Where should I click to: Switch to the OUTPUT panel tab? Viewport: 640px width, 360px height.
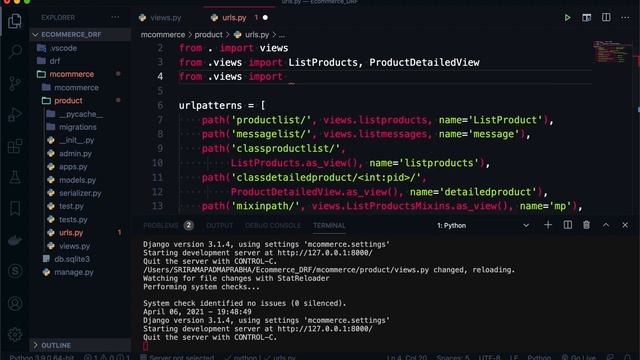click(x=219, y=225)
